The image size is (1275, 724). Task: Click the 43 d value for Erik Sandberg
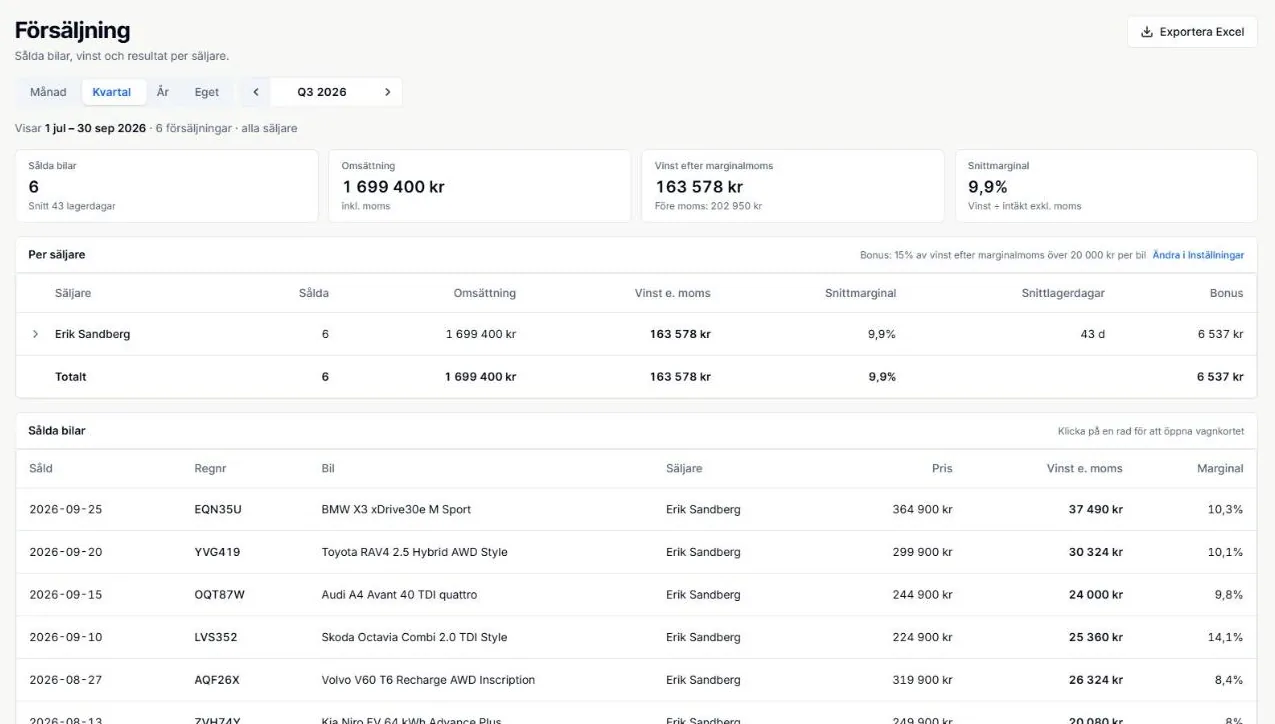(x=1092, y=334)
